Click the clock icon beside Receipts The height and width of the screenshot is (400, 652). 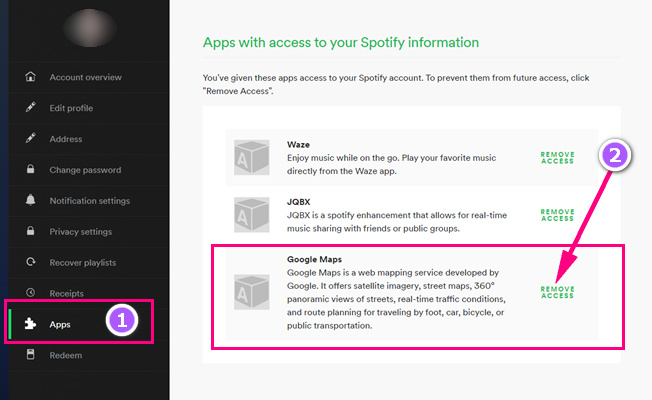[30, 293]
